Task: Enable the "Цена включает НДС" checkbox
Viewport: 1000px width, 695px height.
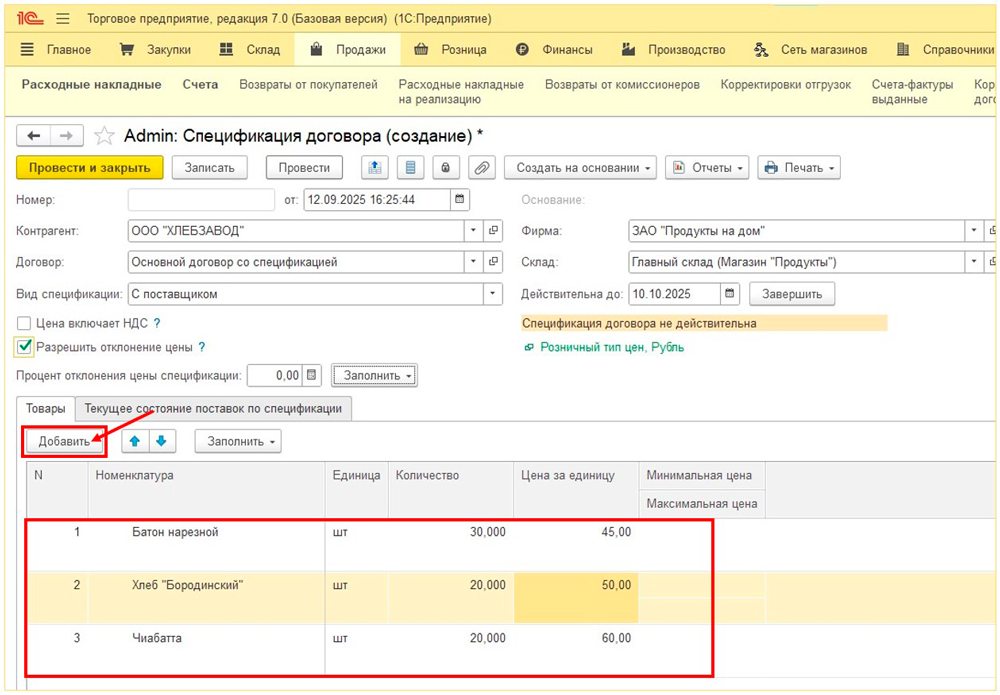Action: [x=24, y=324]
